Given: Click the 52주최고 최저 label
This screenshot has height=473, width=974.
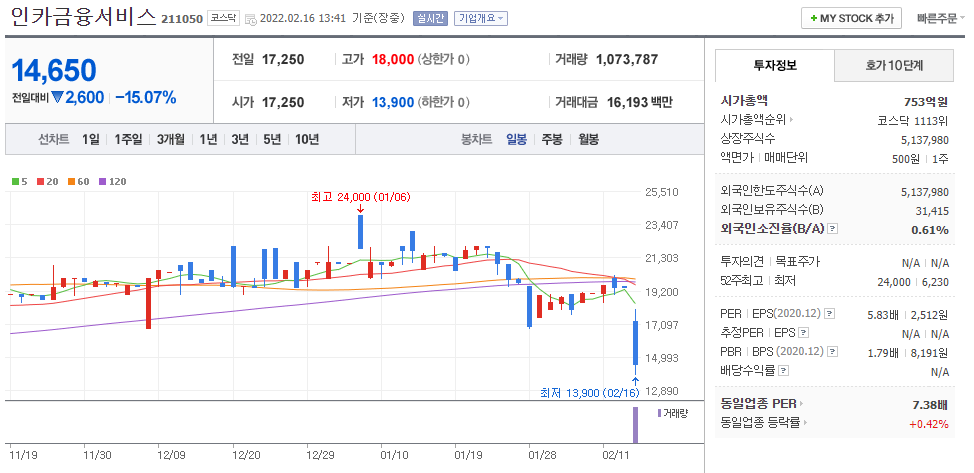Looking at the screenshot, I should 758,281.
